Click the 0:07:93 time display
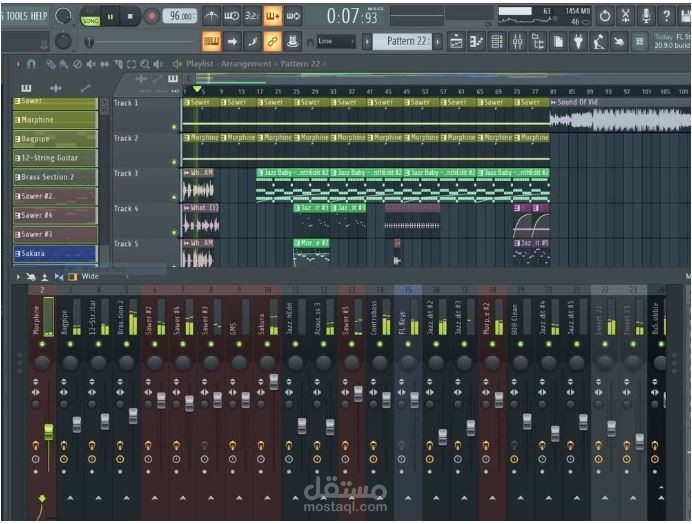 (x=352, y=17)
